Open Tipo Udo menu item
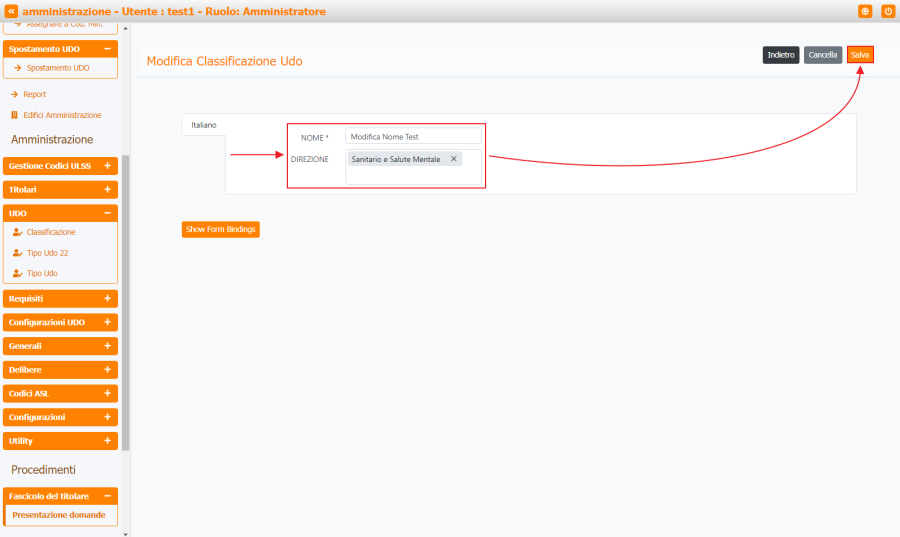Screen dimensions: 900x537 tap(42, 273)
